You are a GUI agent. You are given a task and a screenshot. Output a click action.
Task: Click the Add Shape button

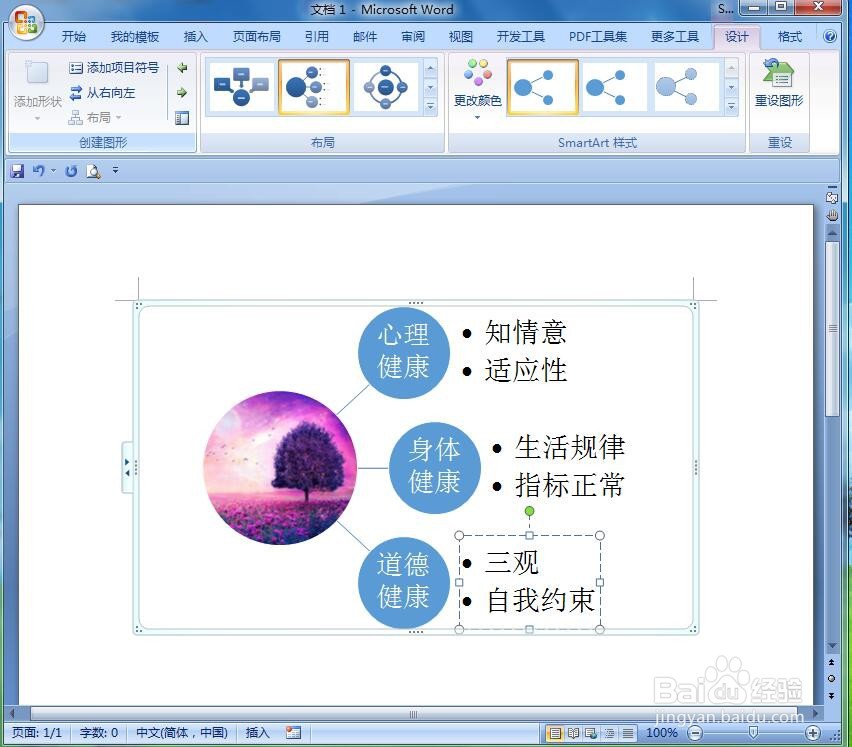click(37, 91)
